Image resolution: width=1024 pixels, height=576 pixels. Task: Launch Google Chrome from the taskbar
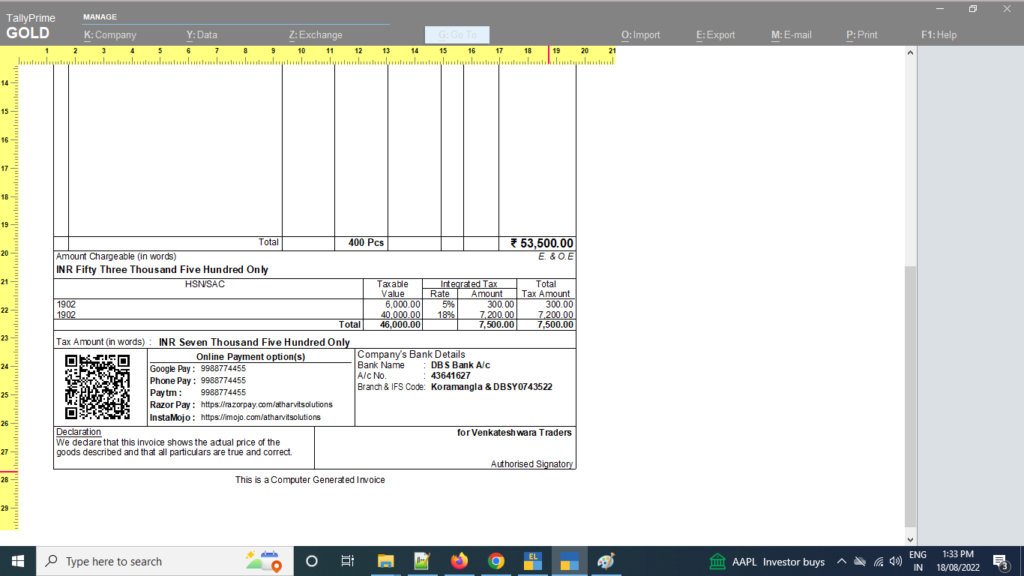[x=496, y=560]
